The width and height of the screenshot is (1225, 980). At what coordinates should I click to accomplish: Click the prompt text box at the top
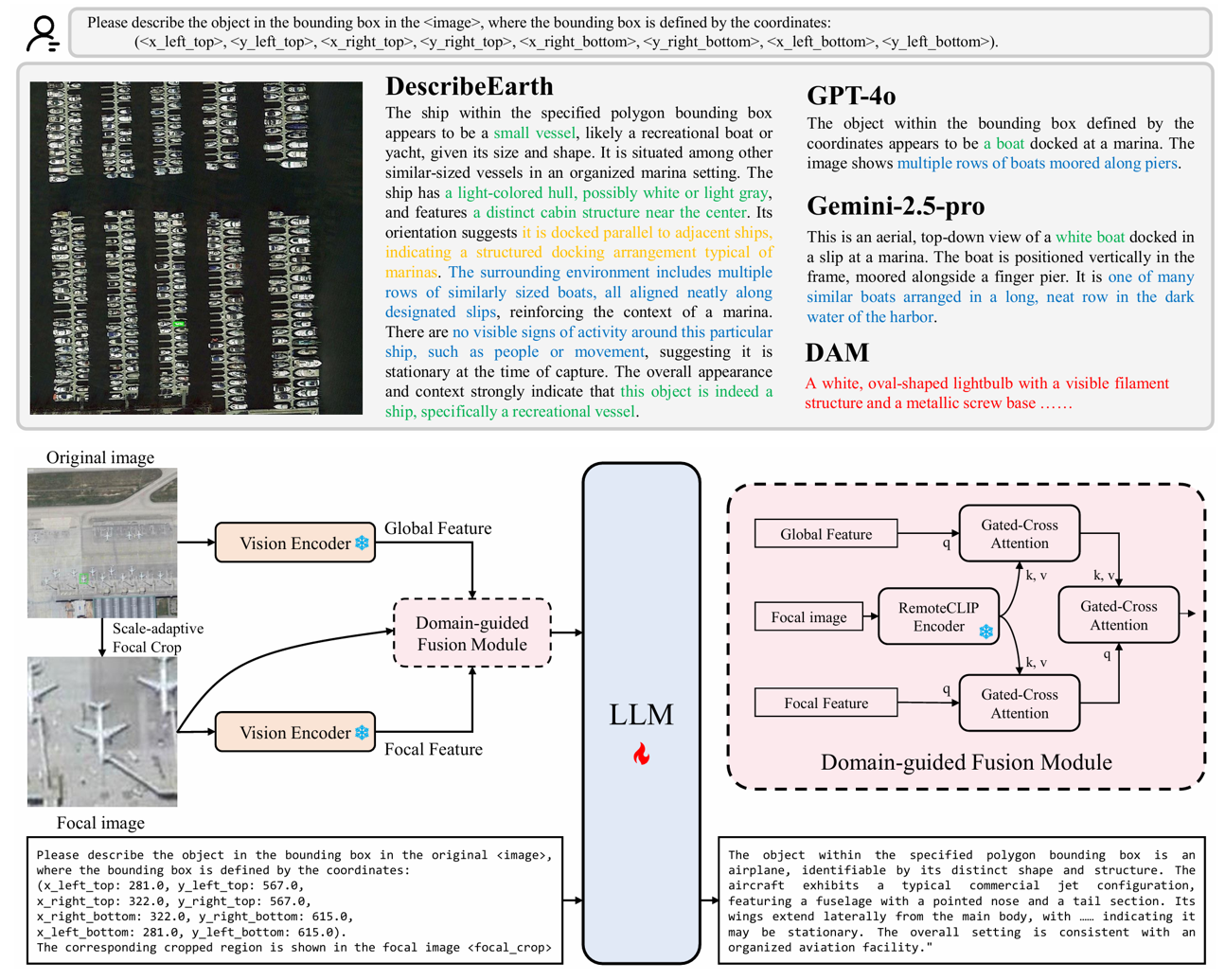pos(640,32)
